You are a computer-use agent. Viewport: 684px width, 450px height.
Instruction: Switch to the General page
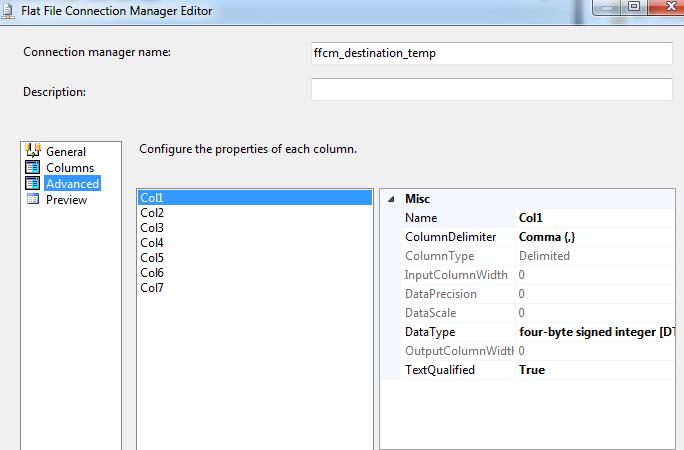click(66, 152)
